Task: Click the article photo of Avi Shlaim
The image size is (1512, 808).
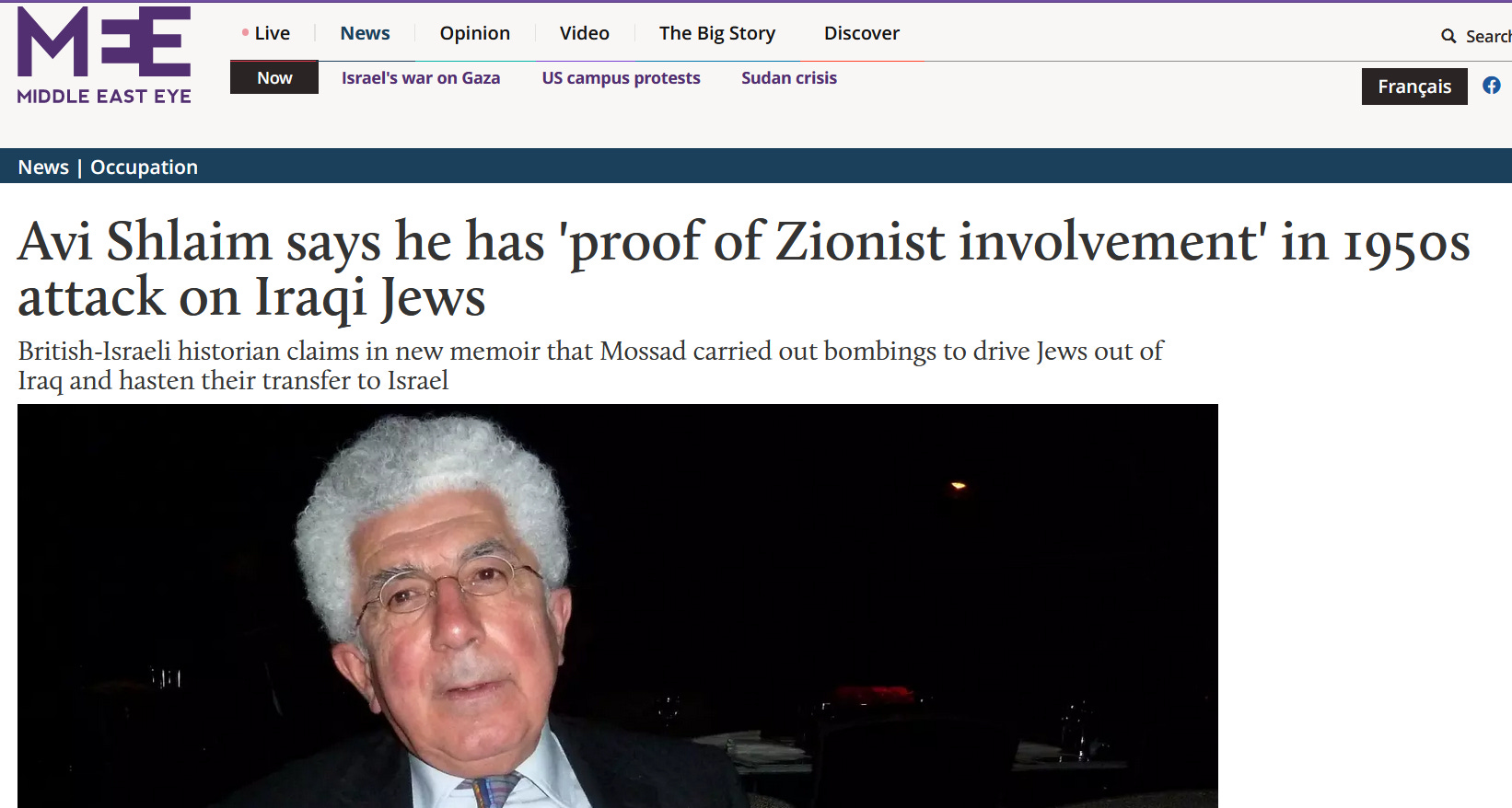Action: click(x=618, y=606)
